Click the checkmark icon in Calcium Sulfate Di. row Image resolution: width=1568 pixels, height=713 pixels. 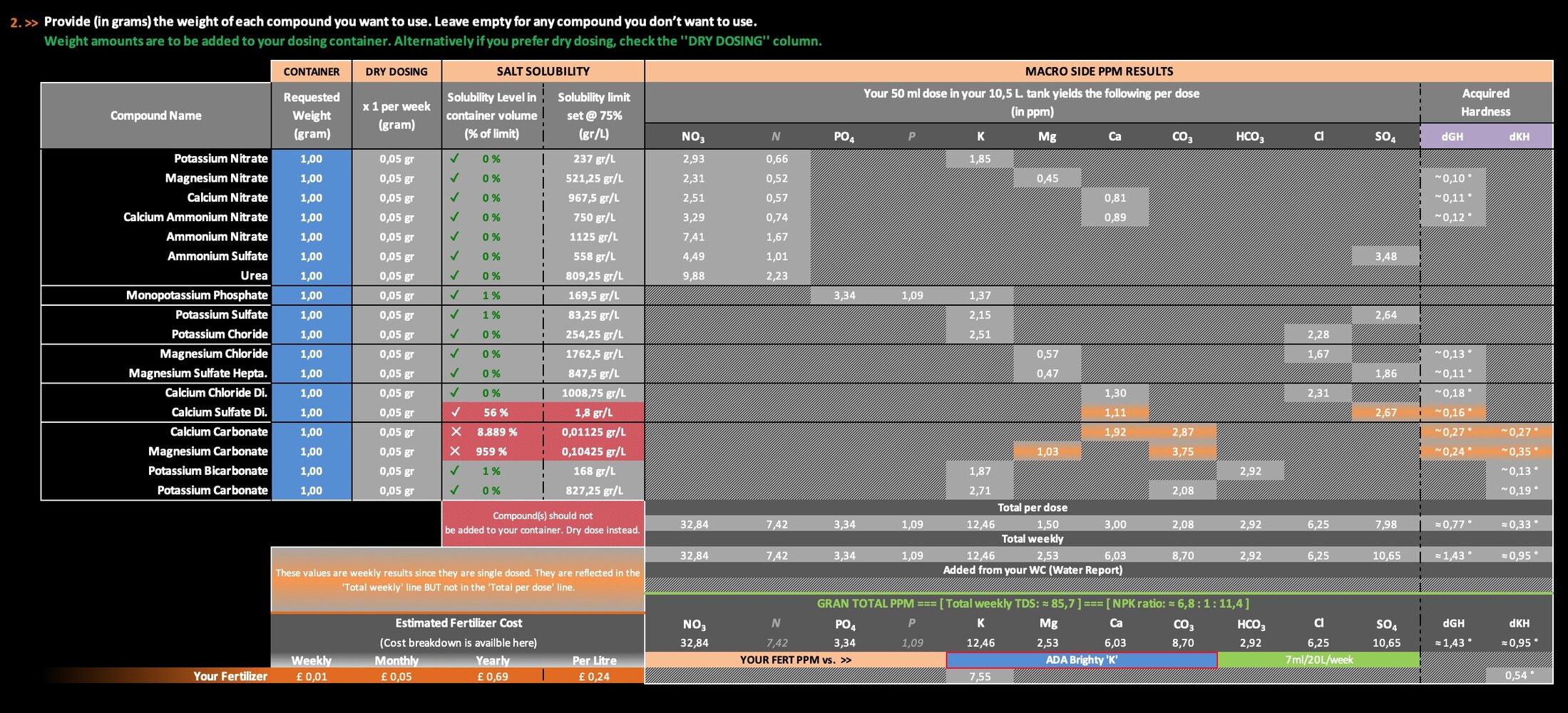[456, 412]
